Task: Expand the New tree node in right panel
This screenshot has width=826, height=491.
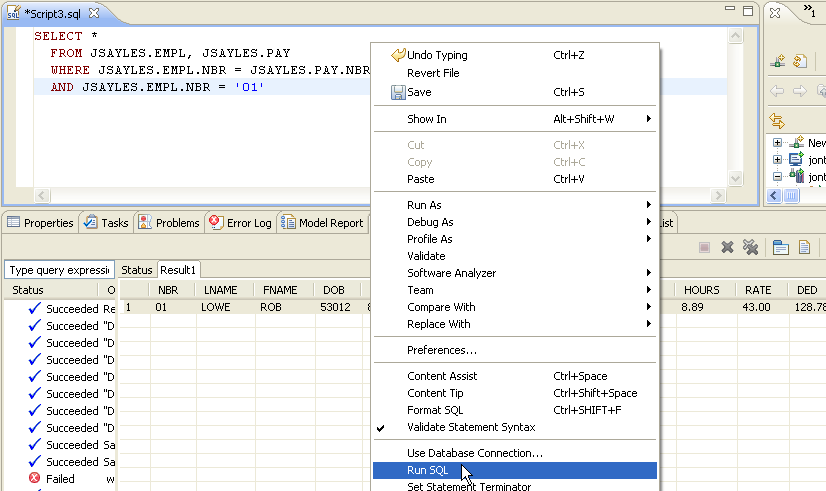Action: (x=777, y=143)
